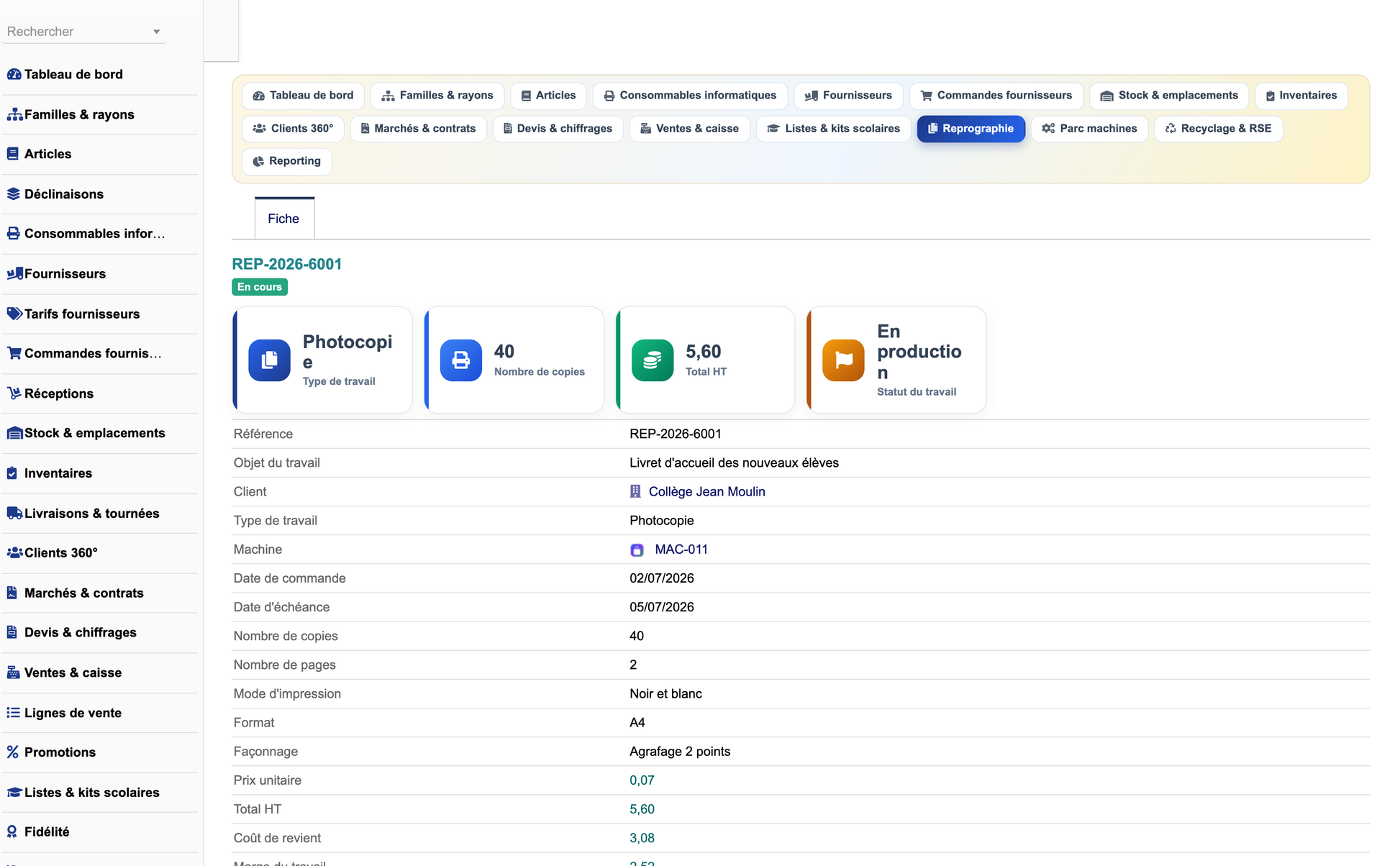Click the Date d'échéance value 05/07/2026
Viewport: 1400px width, 866px height.
(662, 607)
